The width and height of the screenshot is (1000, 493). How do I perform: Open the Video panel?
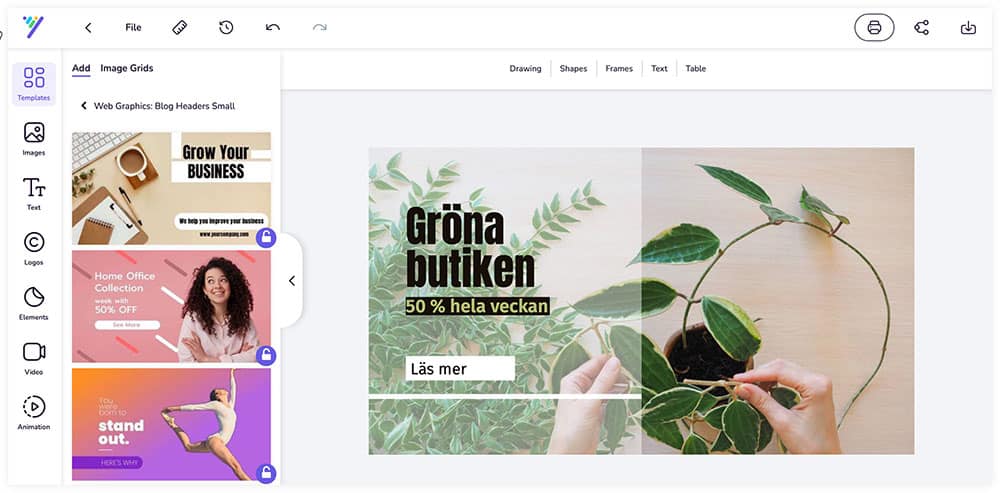coord(34,358)
